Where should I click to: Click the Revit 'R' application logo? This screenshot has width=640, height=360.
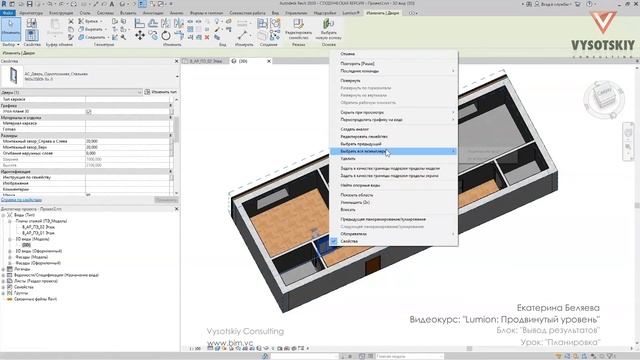4,4
